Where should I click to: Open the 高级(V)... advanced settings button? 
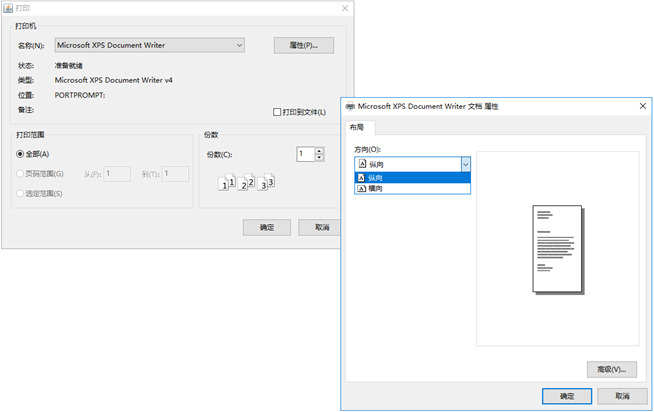[612, 369]
